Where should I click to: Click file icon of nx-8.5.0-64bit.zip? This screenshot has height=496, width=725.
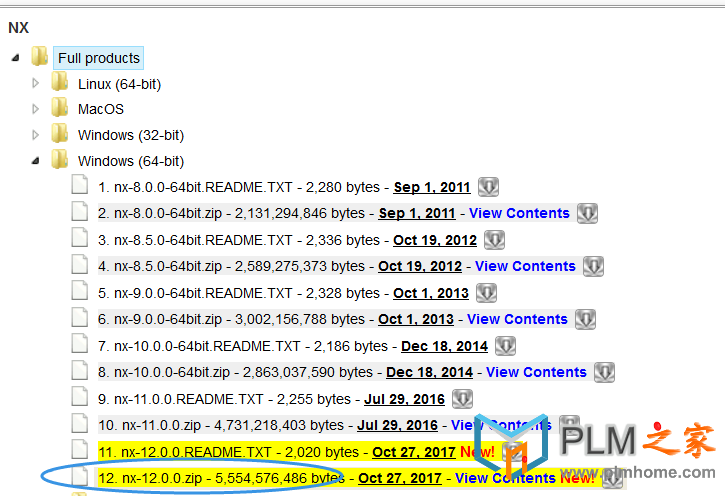pos(80,264)
